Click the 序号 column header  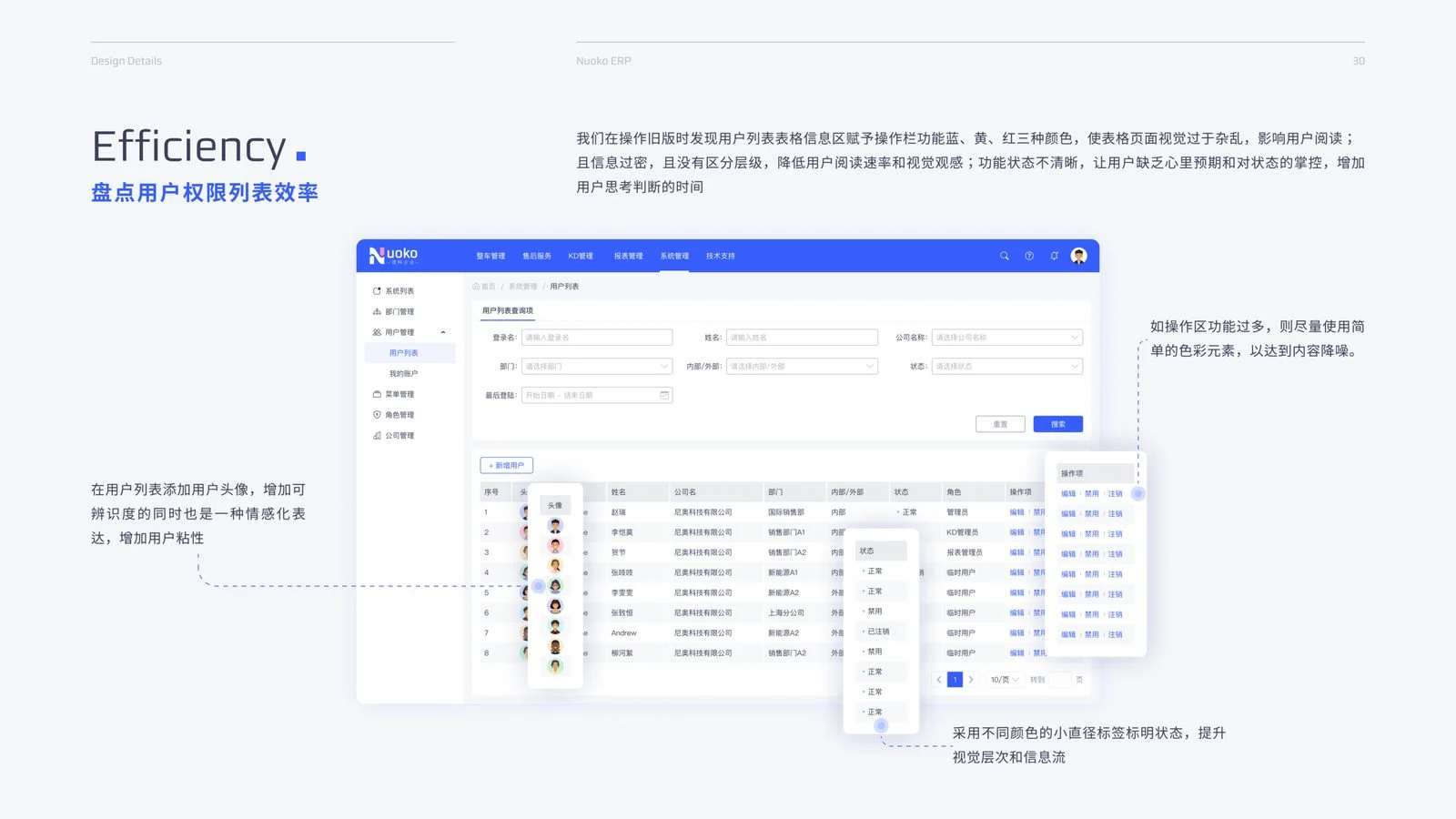tap(491, 492)
